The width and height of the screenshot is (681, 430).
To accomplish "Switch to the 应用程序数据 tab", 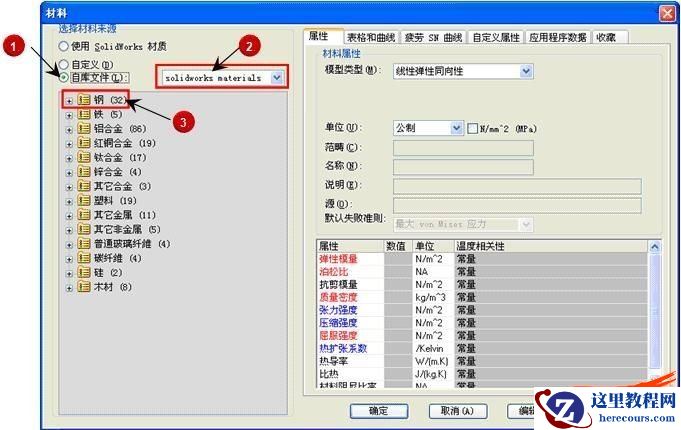I will pos(558,37).
